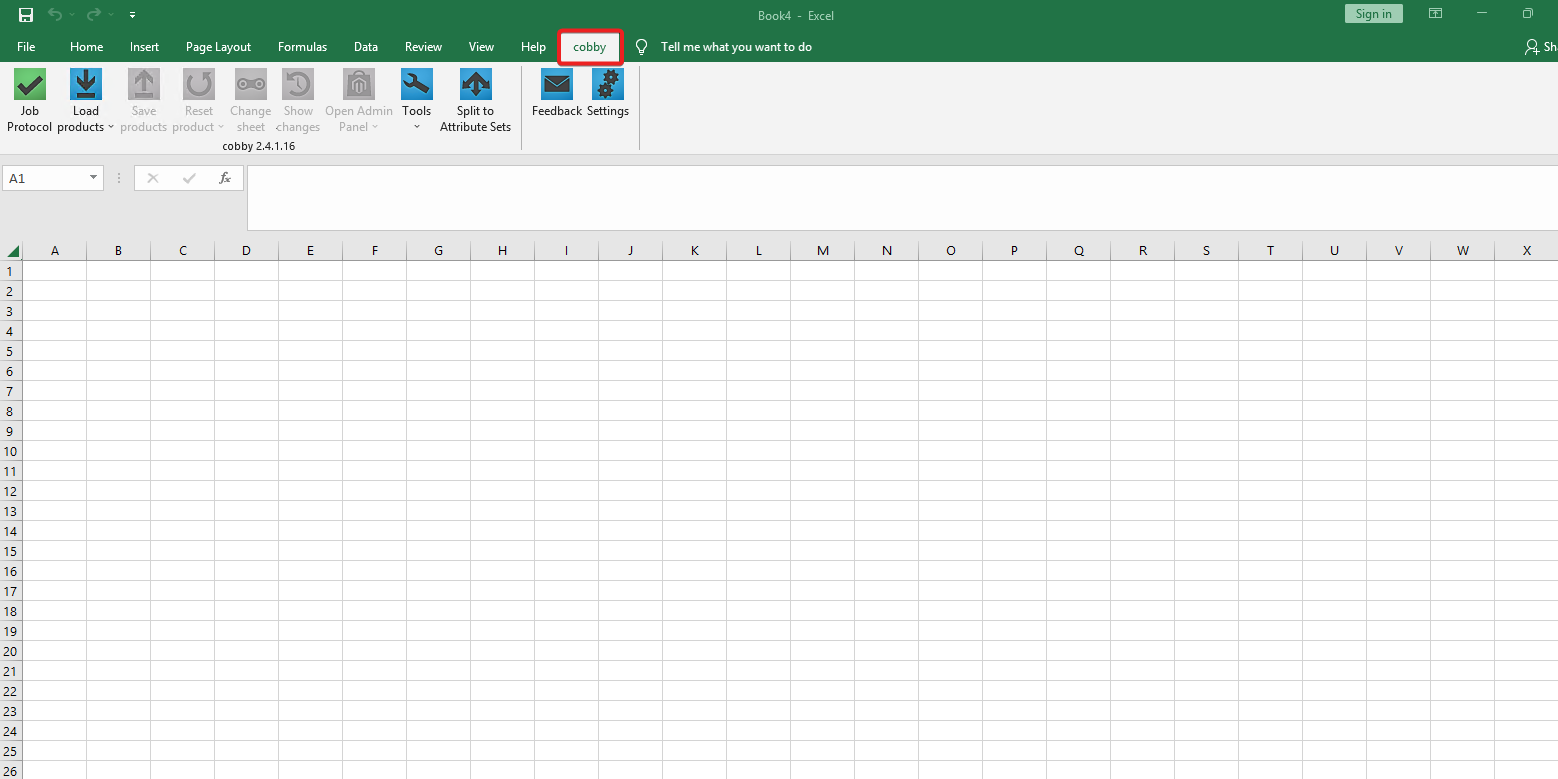1558x779 pixels.
Task: Click the Split to Attribute Sets icon
Action: (x=476, y=84)
